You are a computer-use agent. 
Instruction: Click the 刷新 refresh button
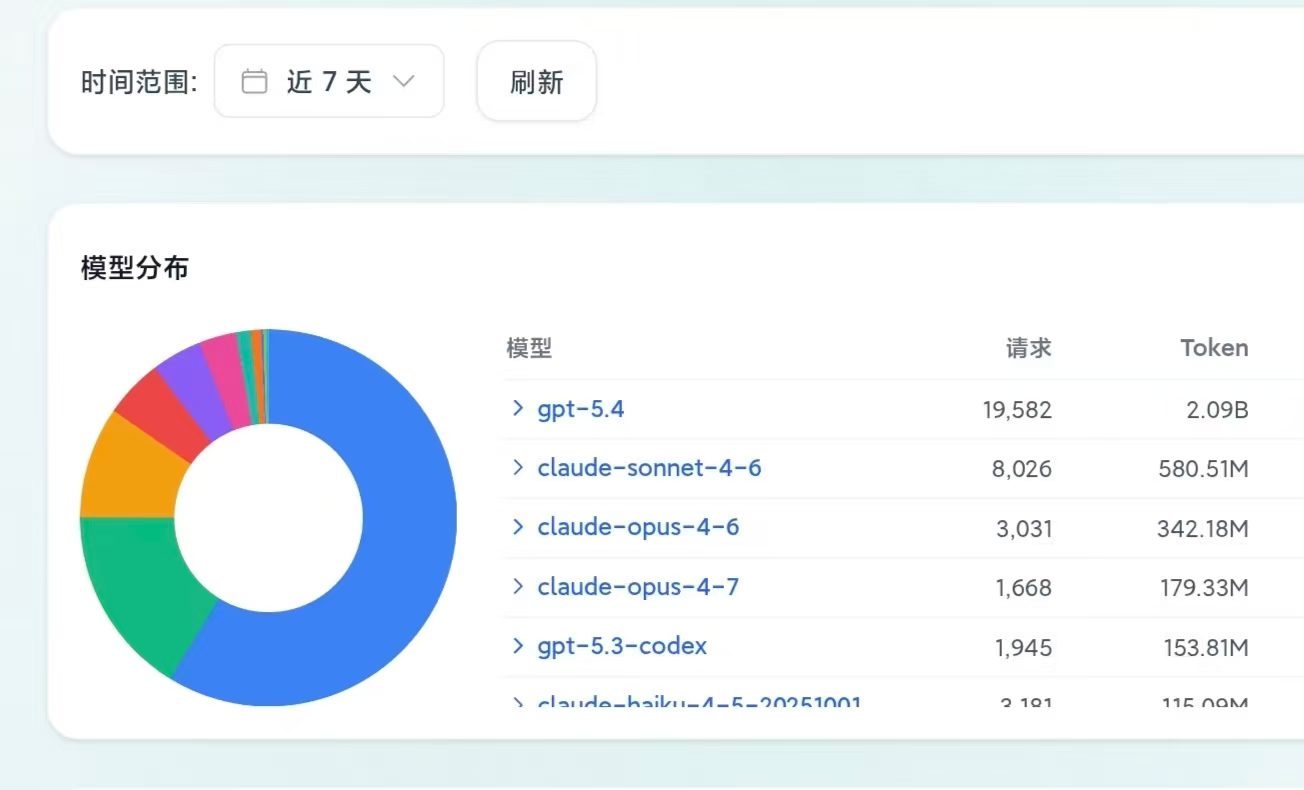(x=537, y=81)
